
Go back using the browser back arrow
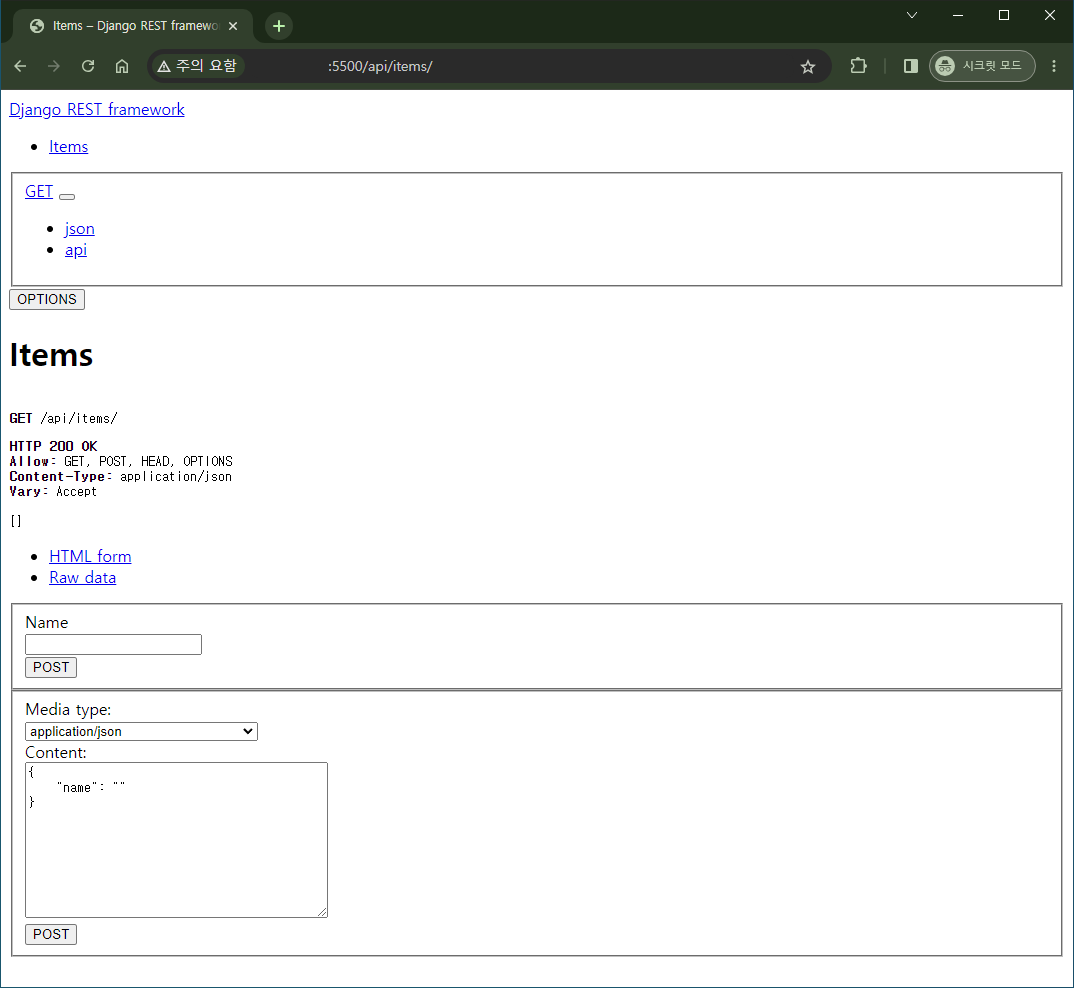[x=21, y=66]
